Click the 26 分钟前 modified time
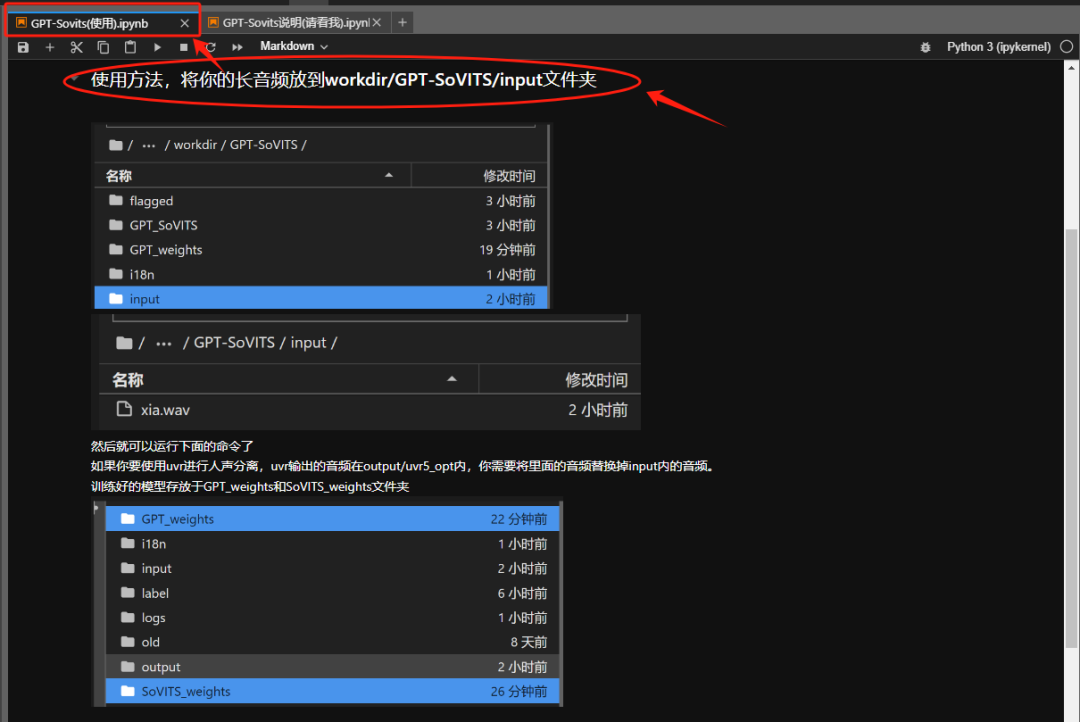This screenshot has height=722, width=1080. point(519,692)
